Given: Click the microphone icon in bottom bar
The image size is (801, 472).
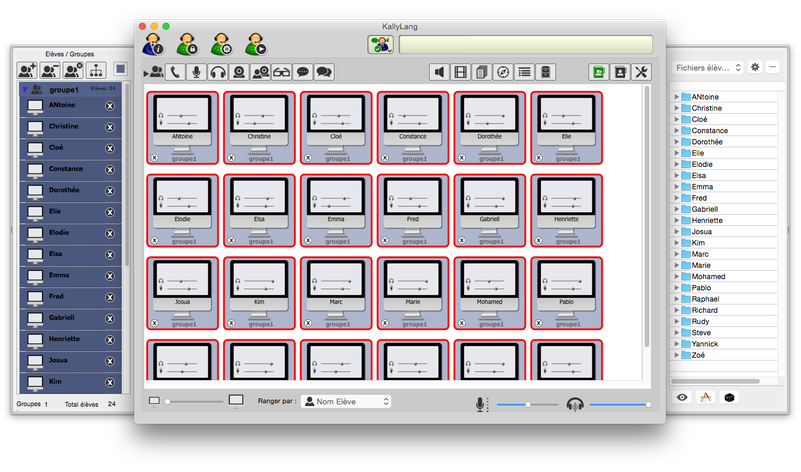Looking at the screenshot, I should pos(481,405).
